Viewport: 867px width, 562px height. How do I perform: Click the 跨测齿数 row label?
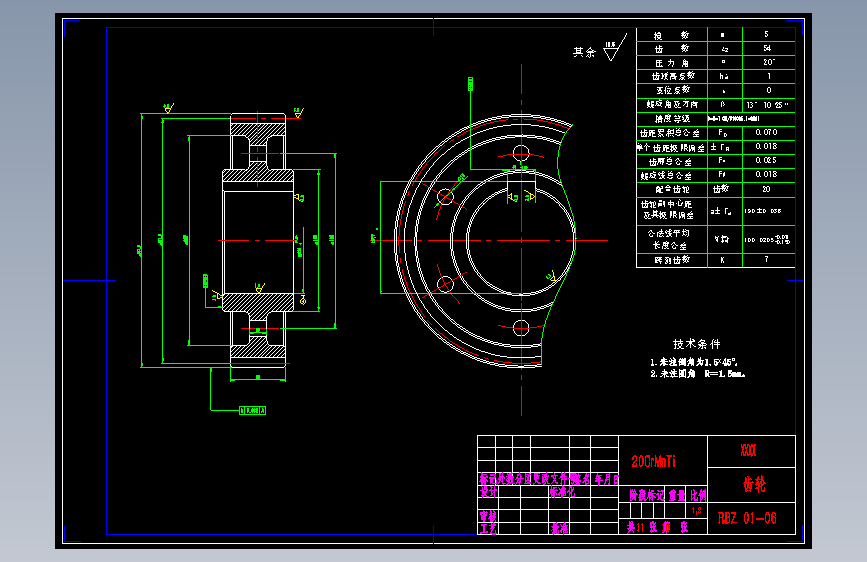coord(672,259)
